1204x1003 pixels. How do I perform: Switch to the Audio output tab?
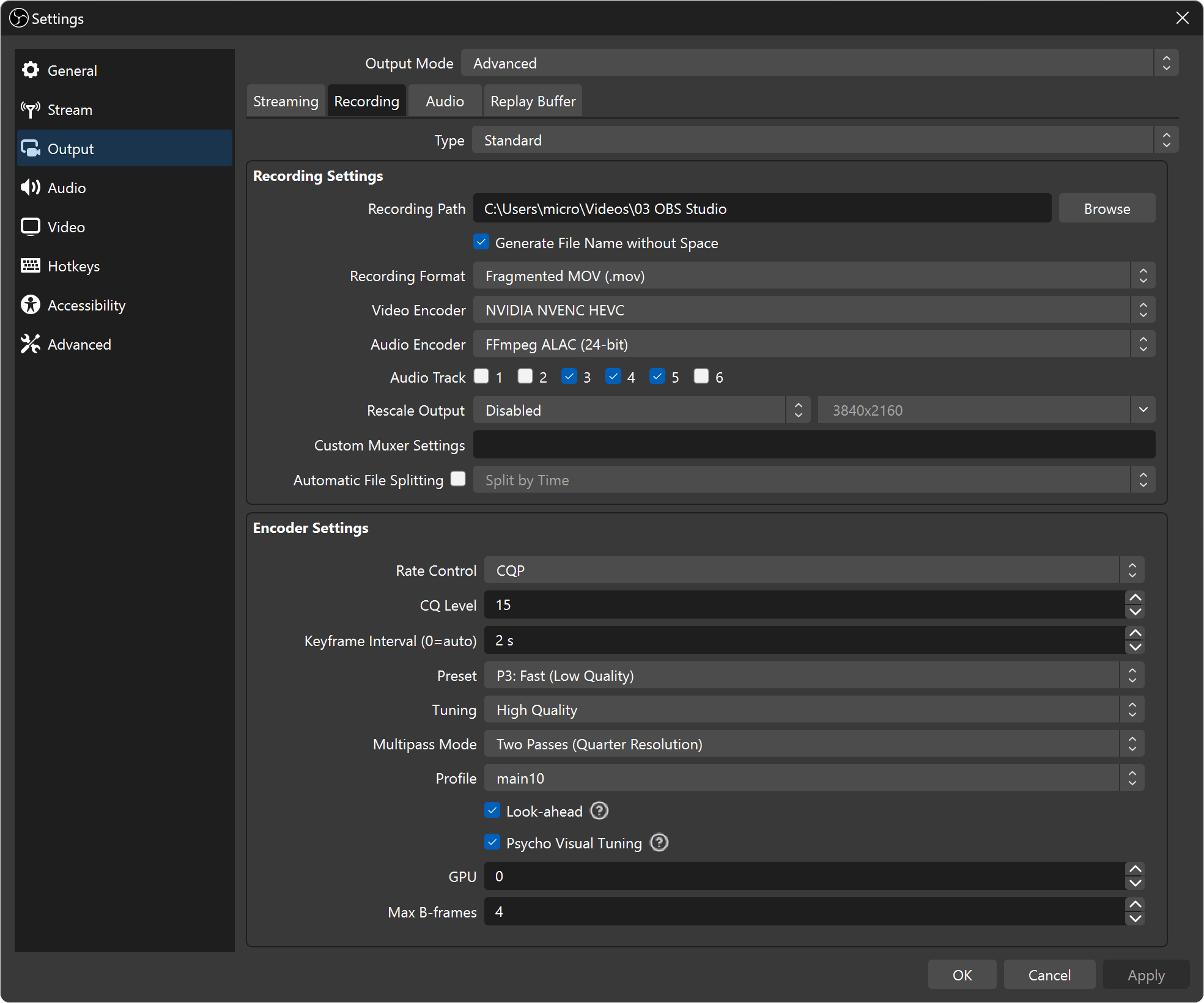(445, 101)
